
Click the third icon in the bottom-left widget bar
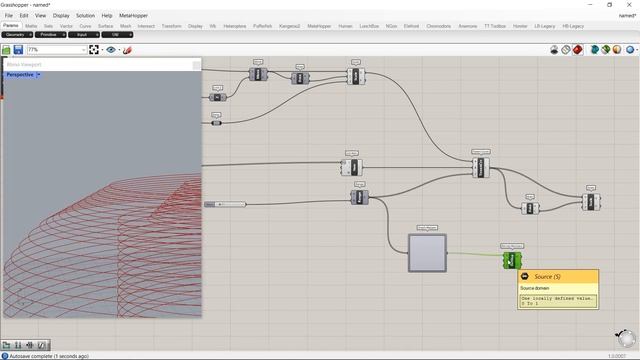click(x=30, y=345)
